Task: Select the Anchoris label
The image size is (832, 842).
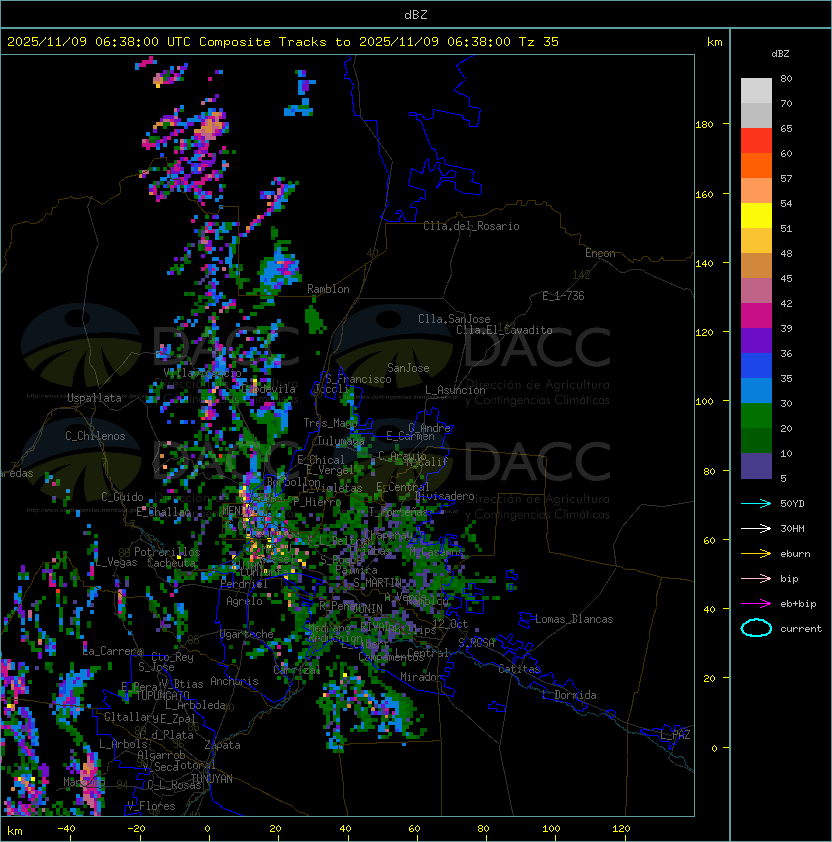Action: pos(234,681)
